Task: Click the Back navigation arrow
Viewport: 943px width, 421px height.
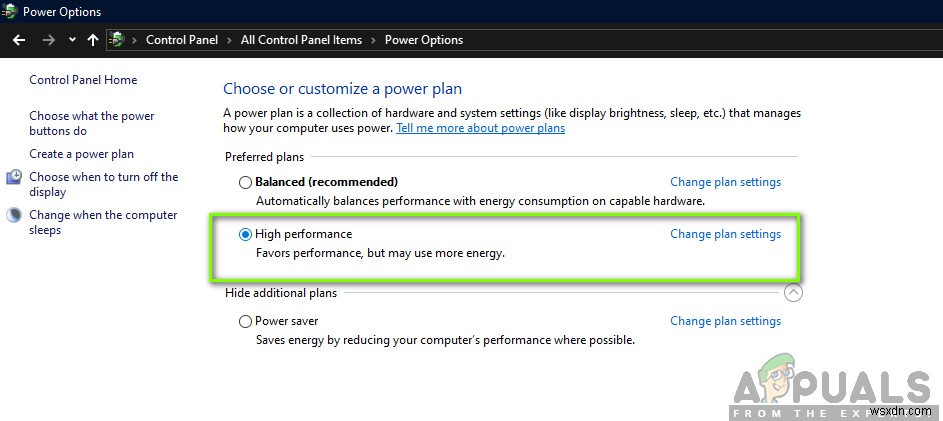Action: pos(18,40)
